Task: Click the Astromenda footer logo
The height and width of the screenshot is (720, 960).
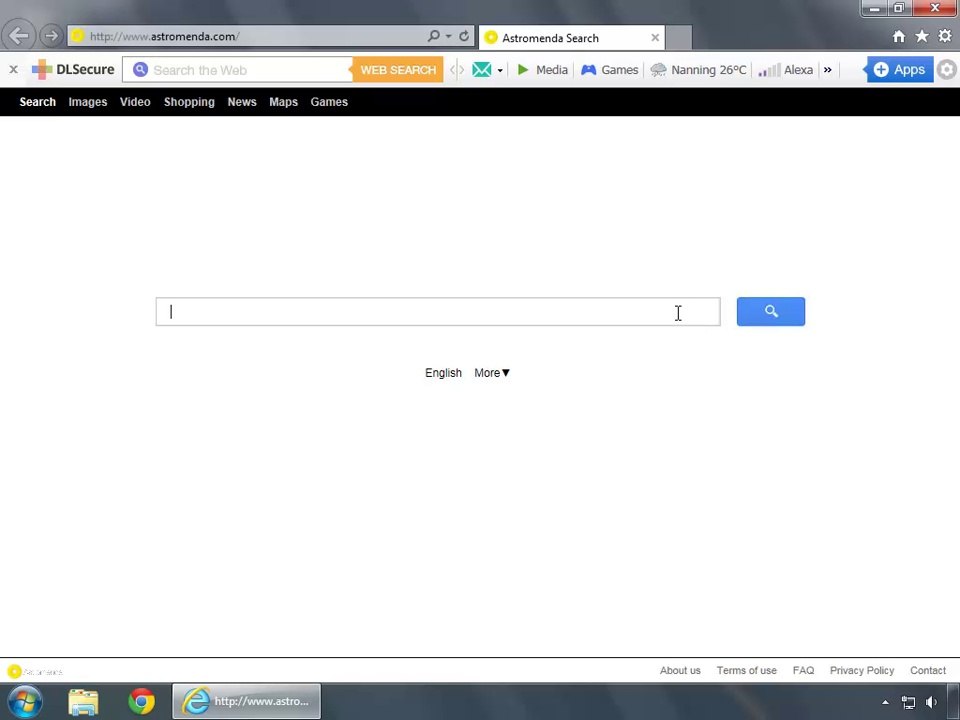Action: (x=35, y=672)
